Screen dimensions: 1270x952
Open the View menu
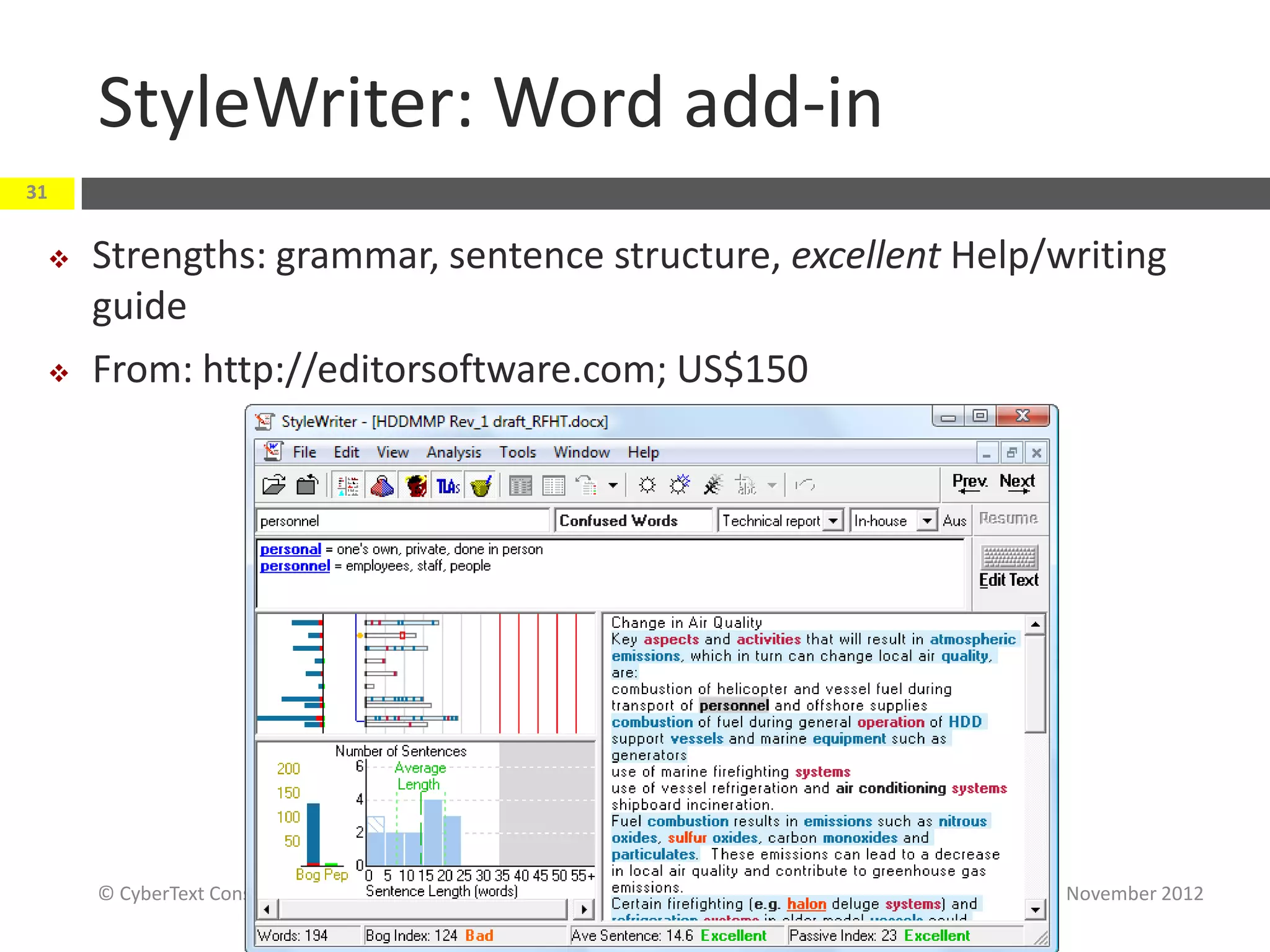pos(393,452)
